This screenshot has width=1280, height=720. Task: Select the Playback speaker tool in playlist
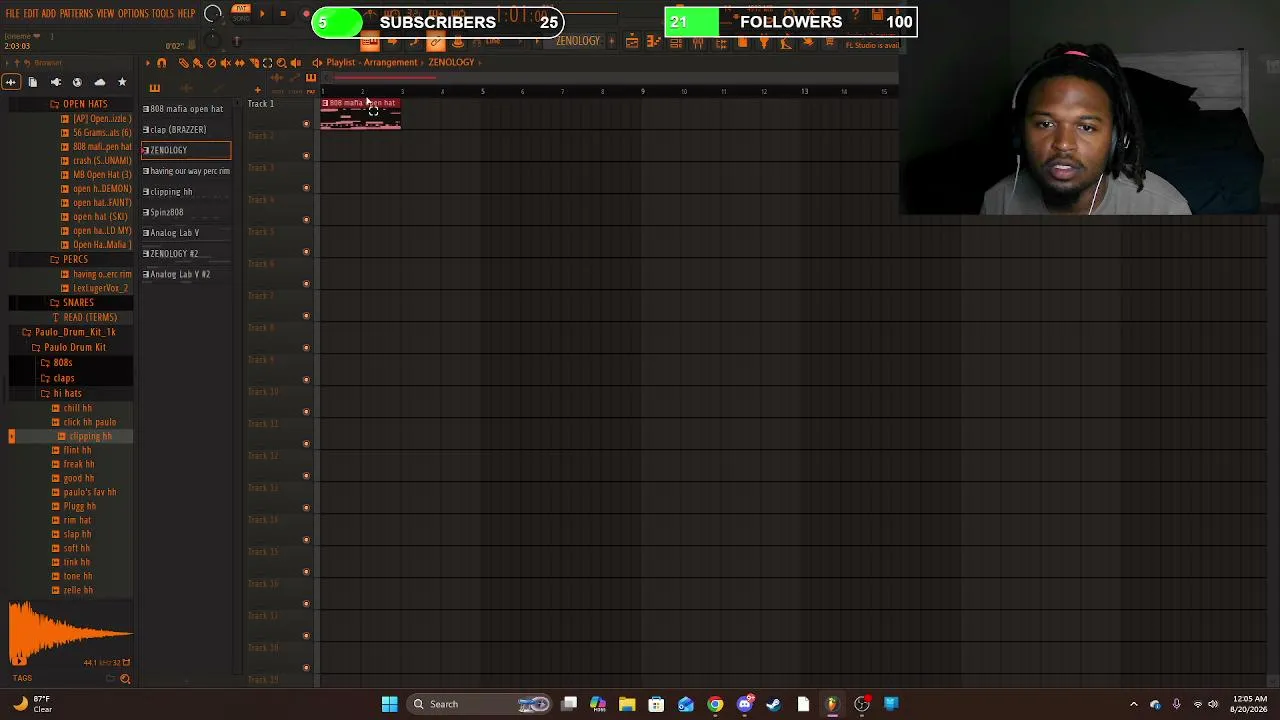[x=295, y=63]
